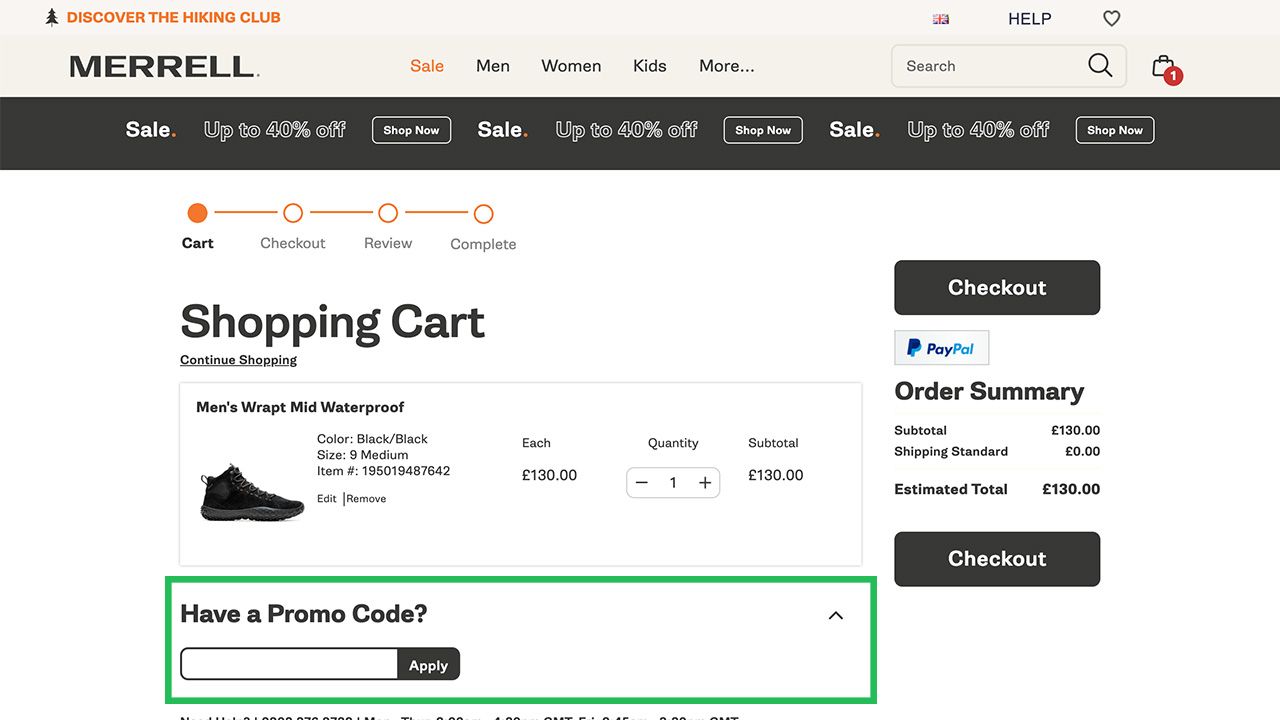Click the HELP link

coord(1030,19)
